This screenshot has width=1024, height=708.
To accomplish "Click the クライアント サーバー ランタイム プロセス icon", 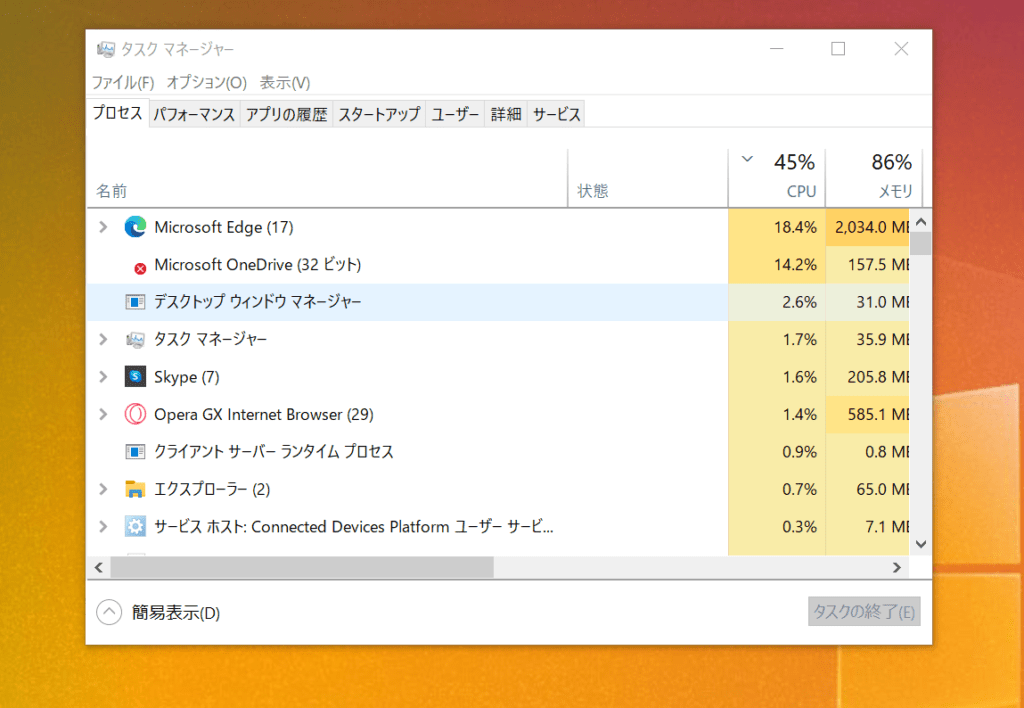I will pos(135,452).
